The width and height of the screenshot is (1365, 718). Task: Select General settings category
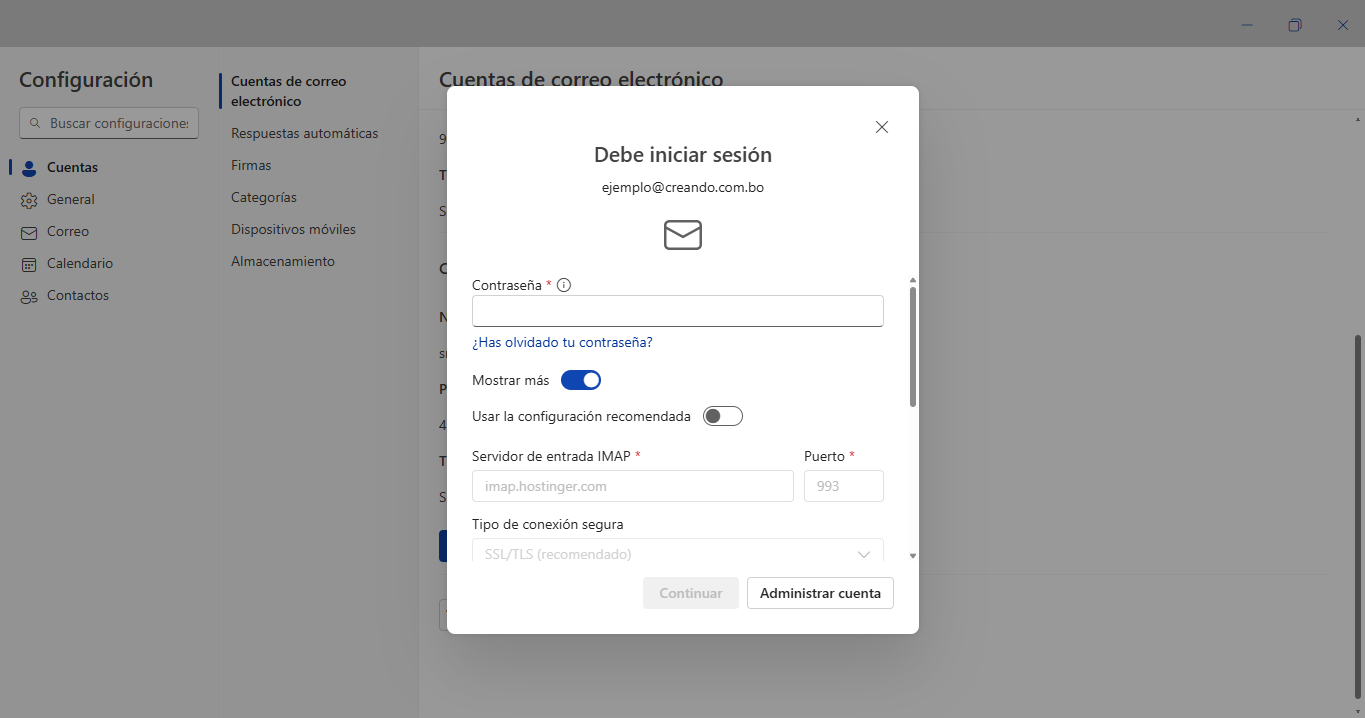pyautogui.click(x=71, y=199)
